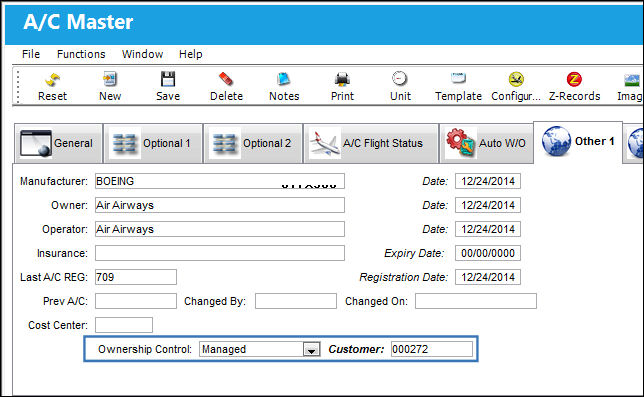Click the Cost Center field
The image size is (644, 397).
(x=124, y=325)
